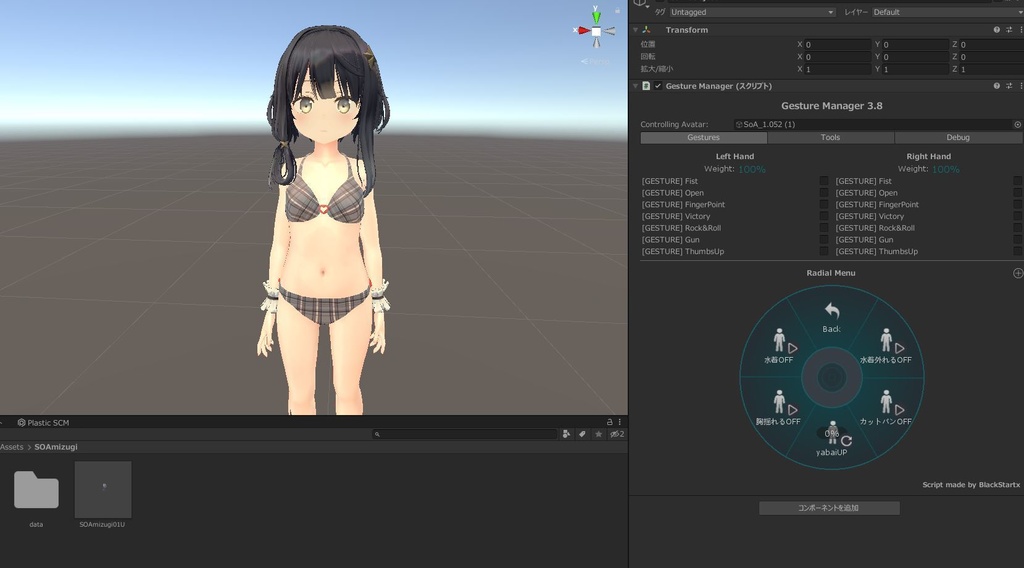Click the Back arrow in Radial Menu
The height and width of the screenshot is (568, 1024).
831,311
